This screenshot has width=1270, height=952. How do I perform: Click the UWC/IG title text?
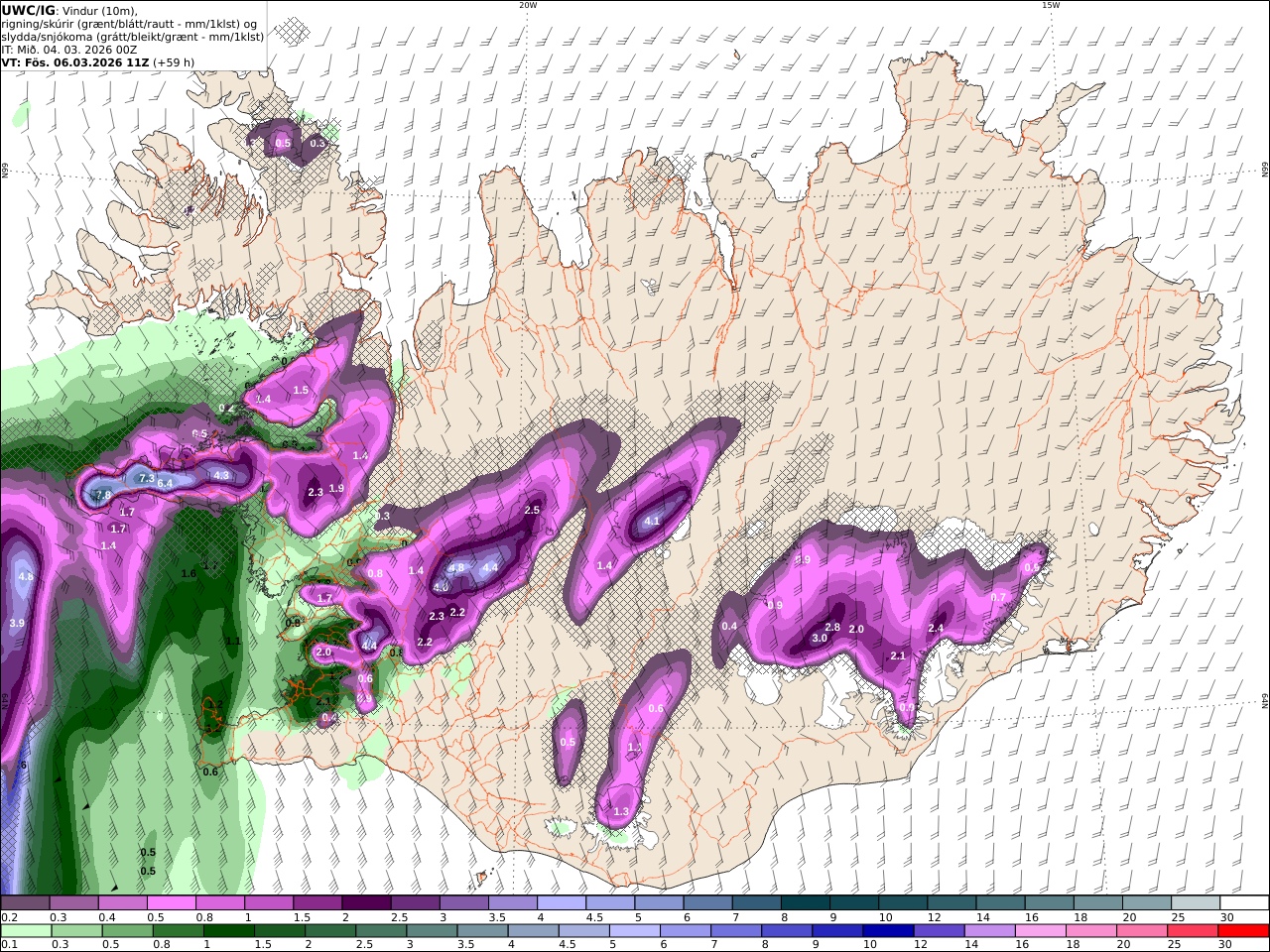[x=28, y=11]
